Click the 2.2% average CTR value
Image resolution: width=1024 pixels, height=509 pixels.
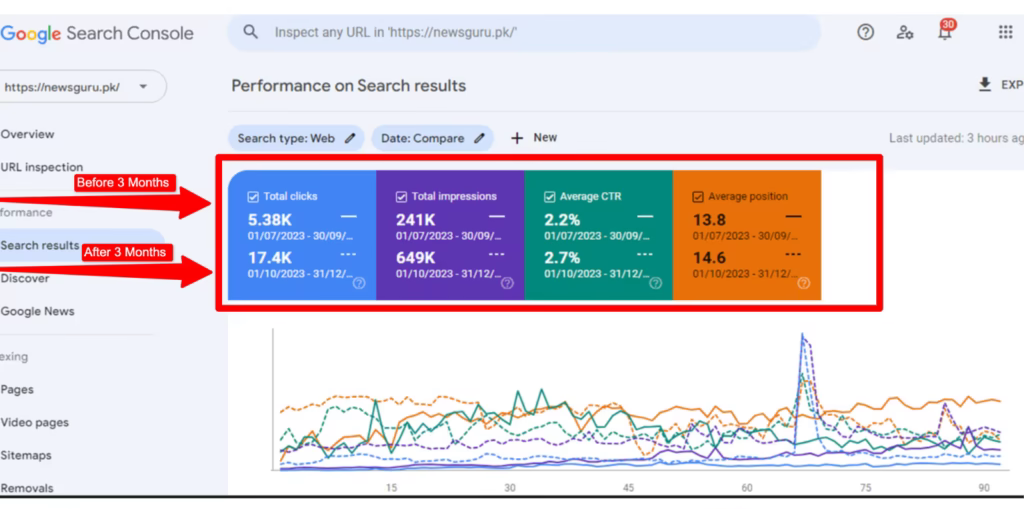562,220
